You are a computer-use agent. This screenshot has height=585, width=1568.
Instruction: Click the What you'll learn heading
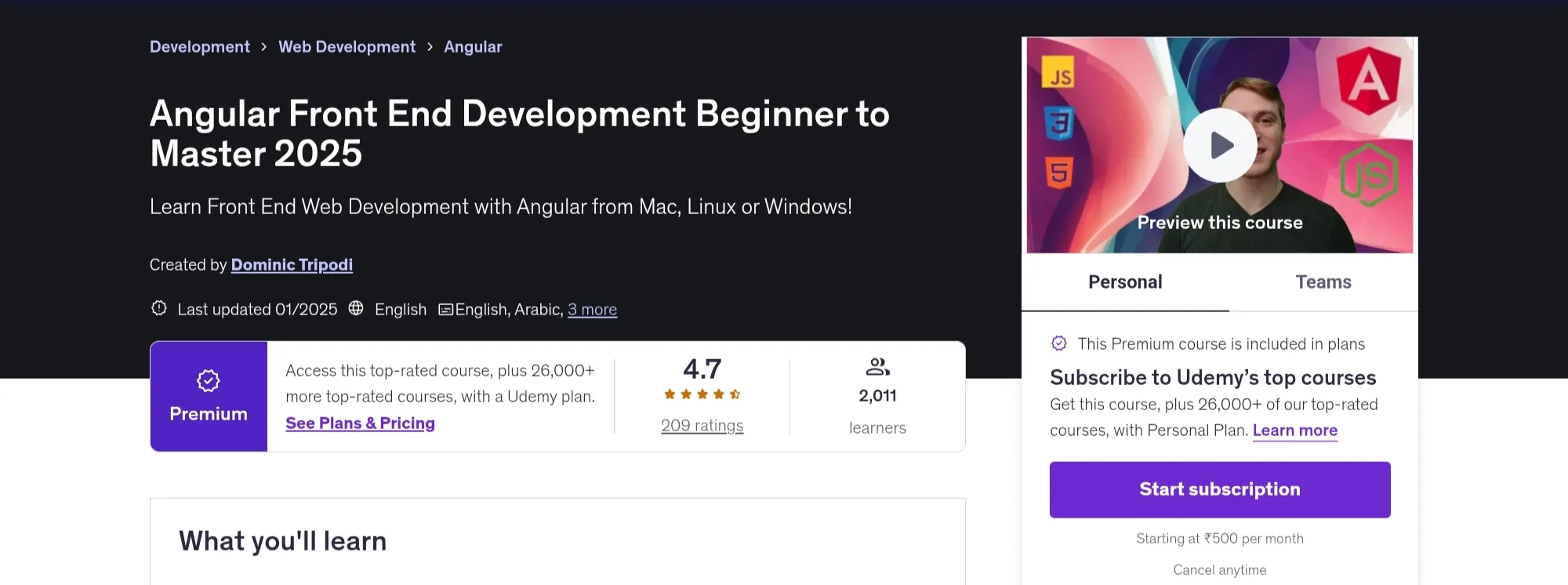[x=282, y=541]
